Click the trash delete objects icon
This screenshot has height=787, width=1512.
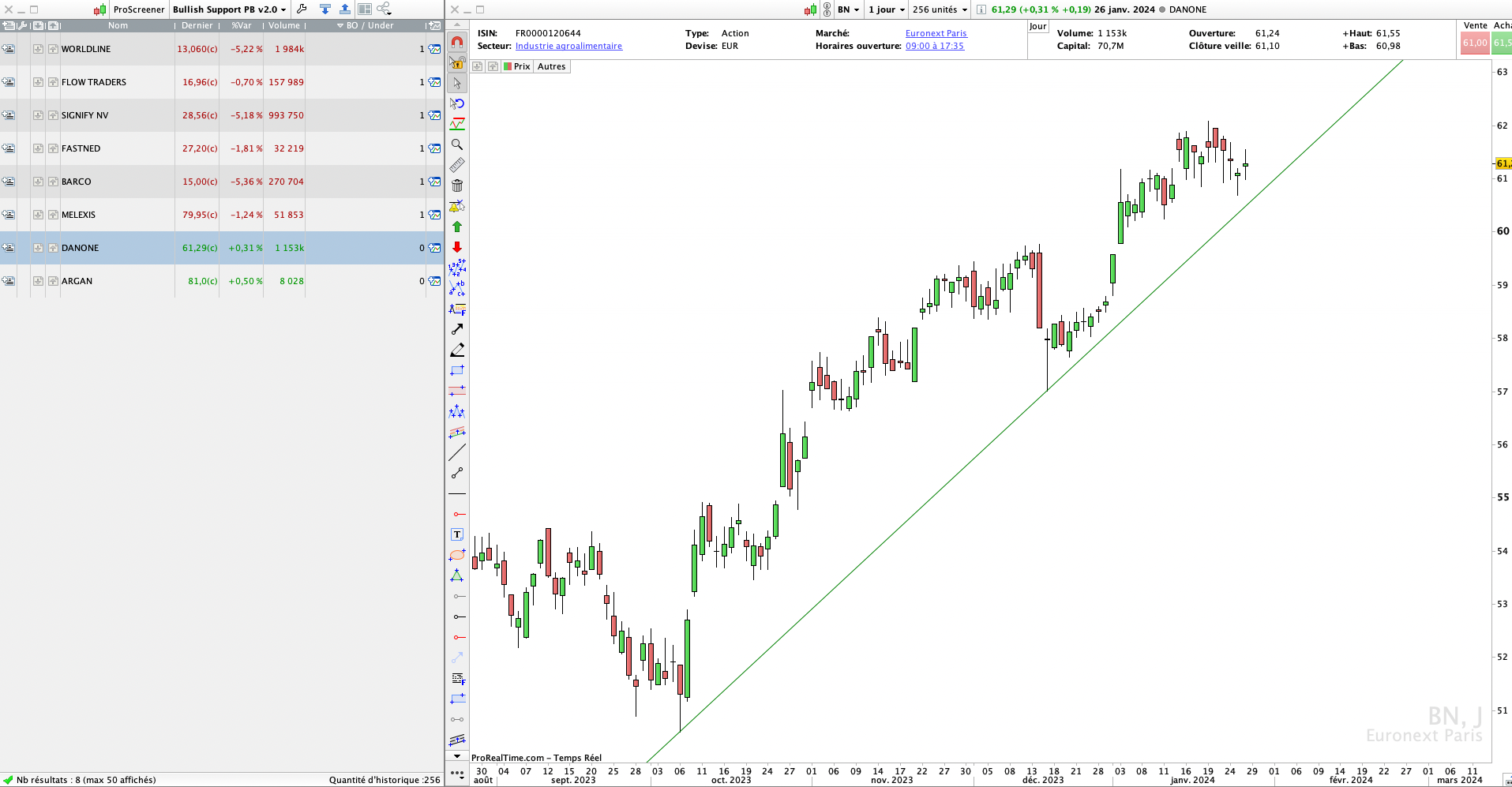click(x=457, y=186)
